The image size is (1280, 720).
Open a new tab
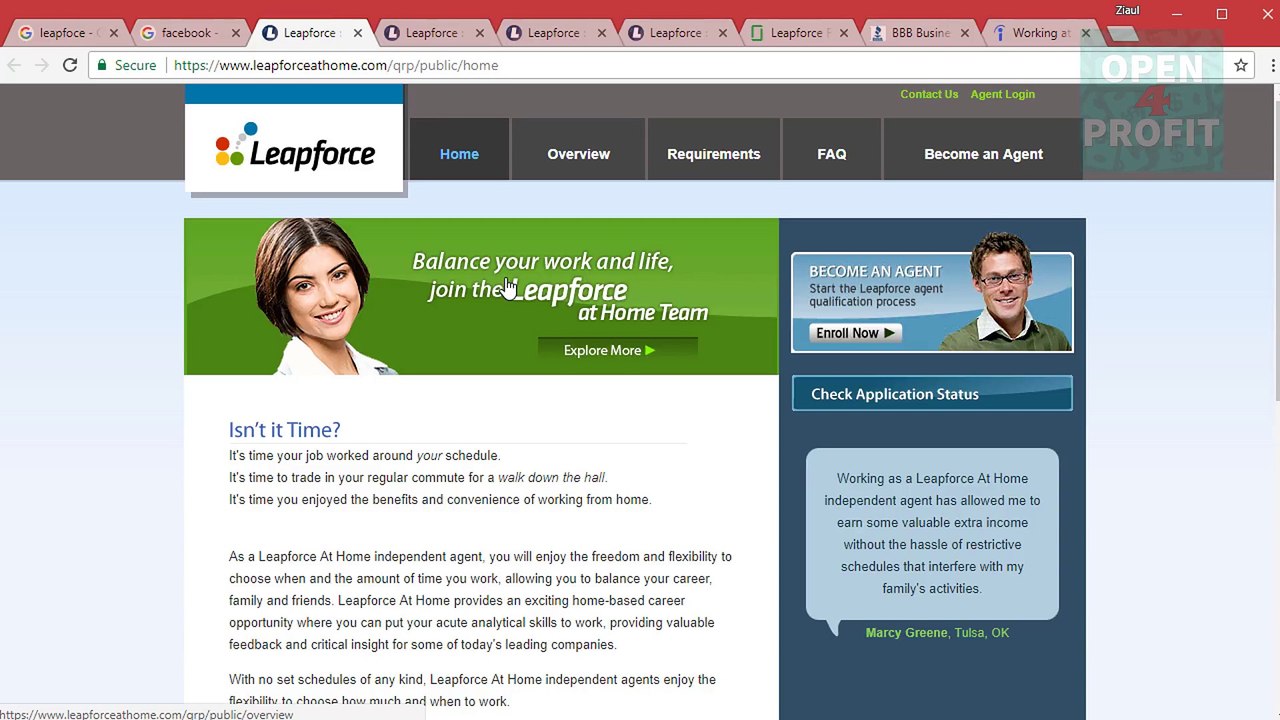coord(1123,34)
